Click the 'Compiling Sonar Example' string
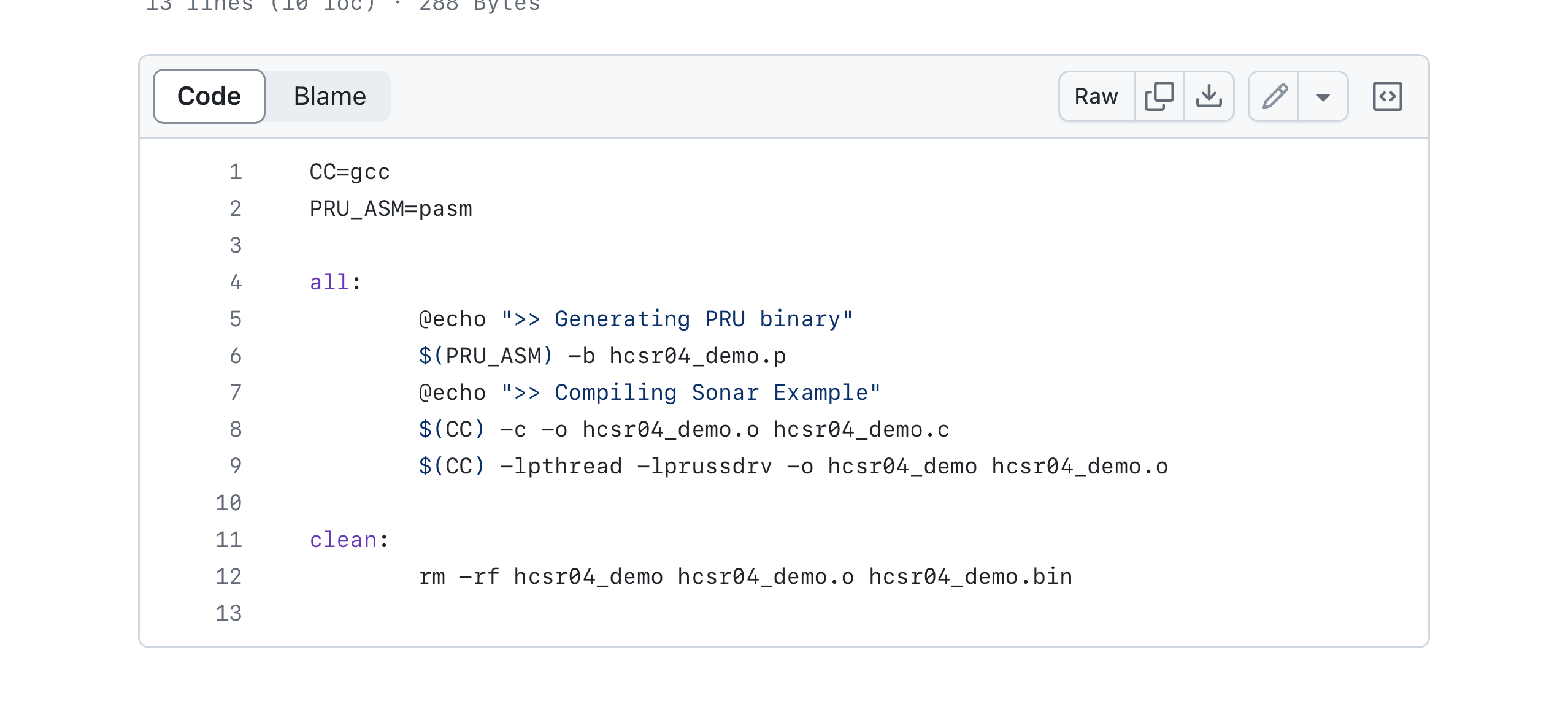Image resolution: width=1568 pixels, height=723 pixels. [x=690, y=392]
